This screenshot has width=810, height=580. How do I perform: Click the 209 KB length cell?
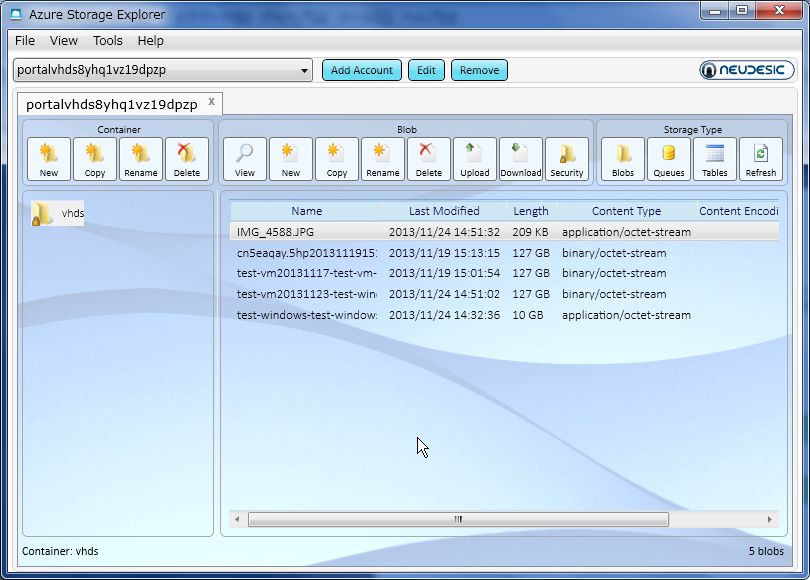(x=530, y=232)
